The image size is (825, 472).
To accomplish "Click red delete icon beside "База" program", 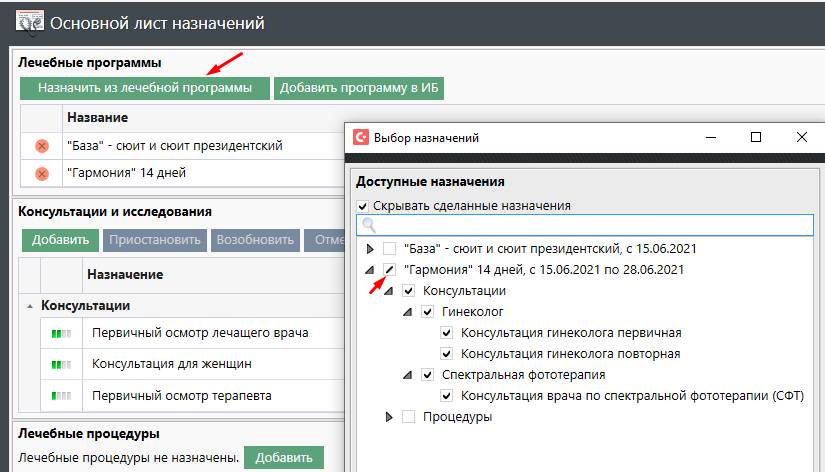I will pyautogui.click(x=42, y=146).
